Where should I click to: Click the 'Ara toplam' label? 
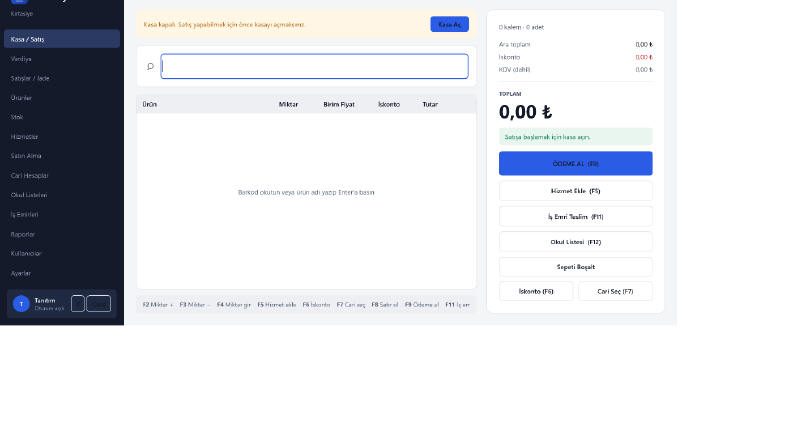tap(514, 44)
